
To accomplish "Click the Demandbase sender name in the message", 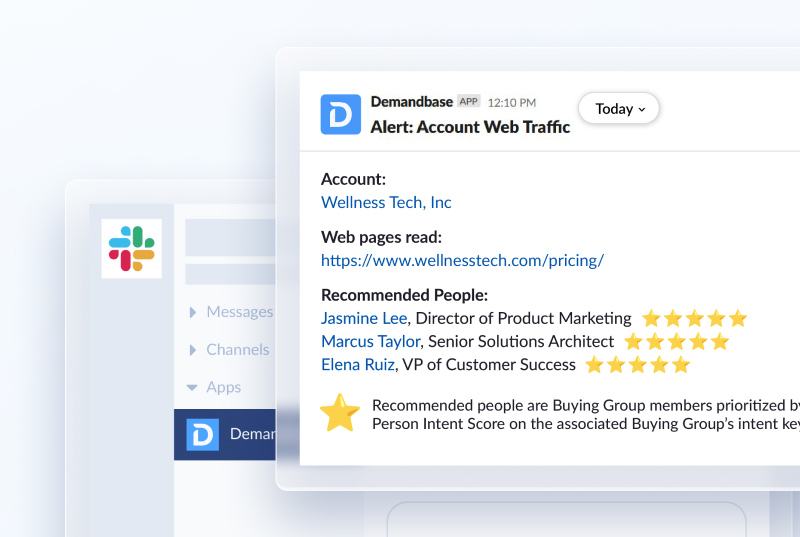I will 411,102.
